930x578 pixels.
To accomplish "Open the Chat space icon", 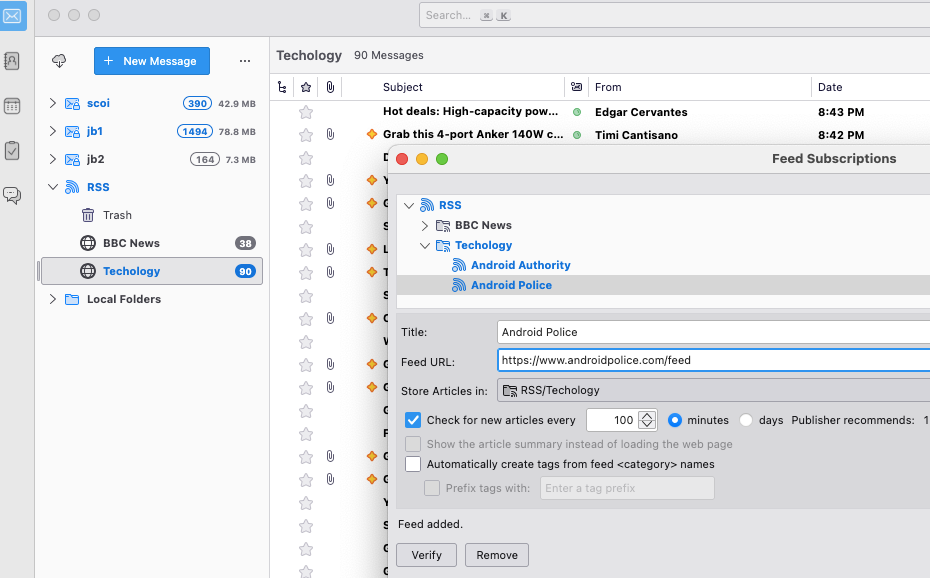I will (x=12, y=195).
